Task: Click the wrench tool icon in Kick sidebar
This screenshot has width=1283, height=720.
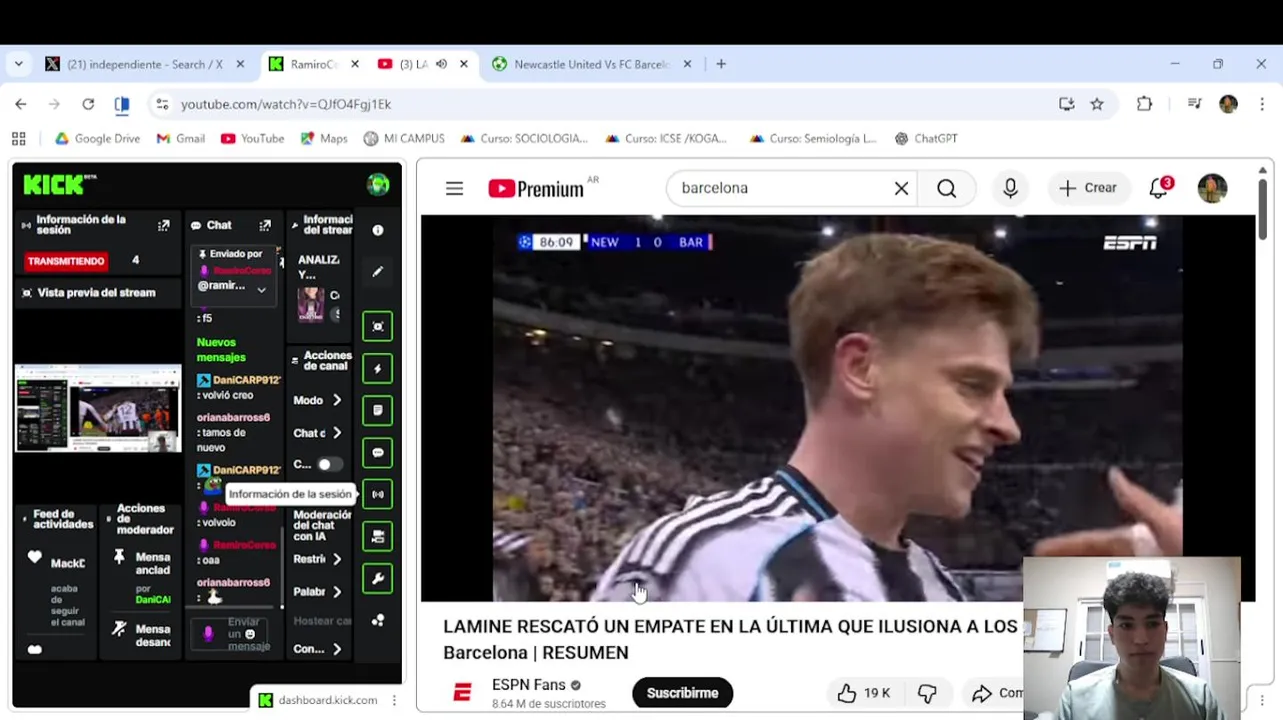Action: (x=378, y=578)
